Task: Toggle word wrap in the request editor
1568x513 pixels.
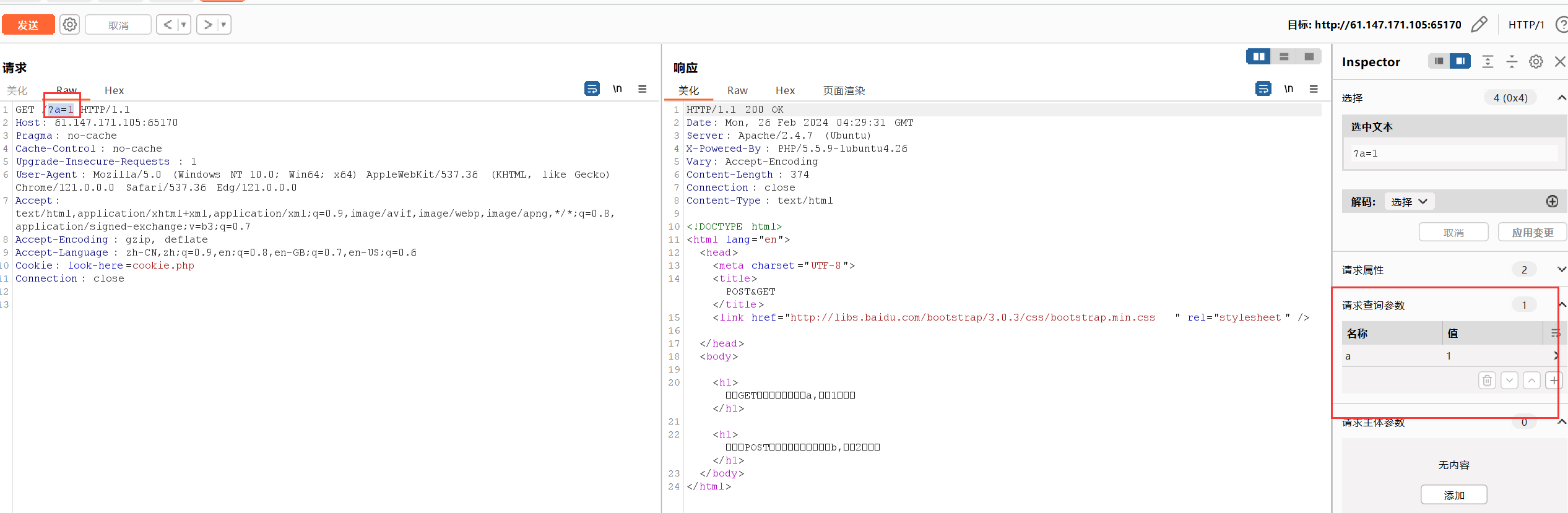Action: (592, 89)
